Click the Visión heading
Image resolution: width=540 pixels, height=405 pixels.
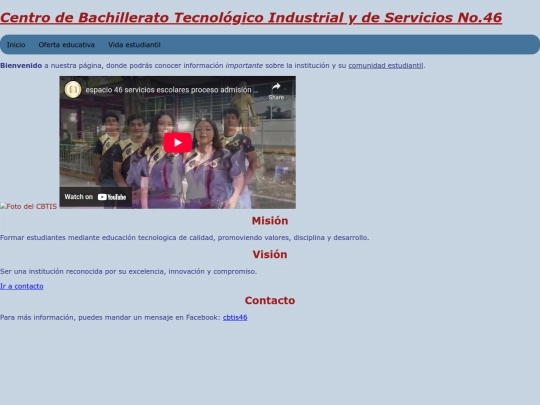(x=270, y=255)
